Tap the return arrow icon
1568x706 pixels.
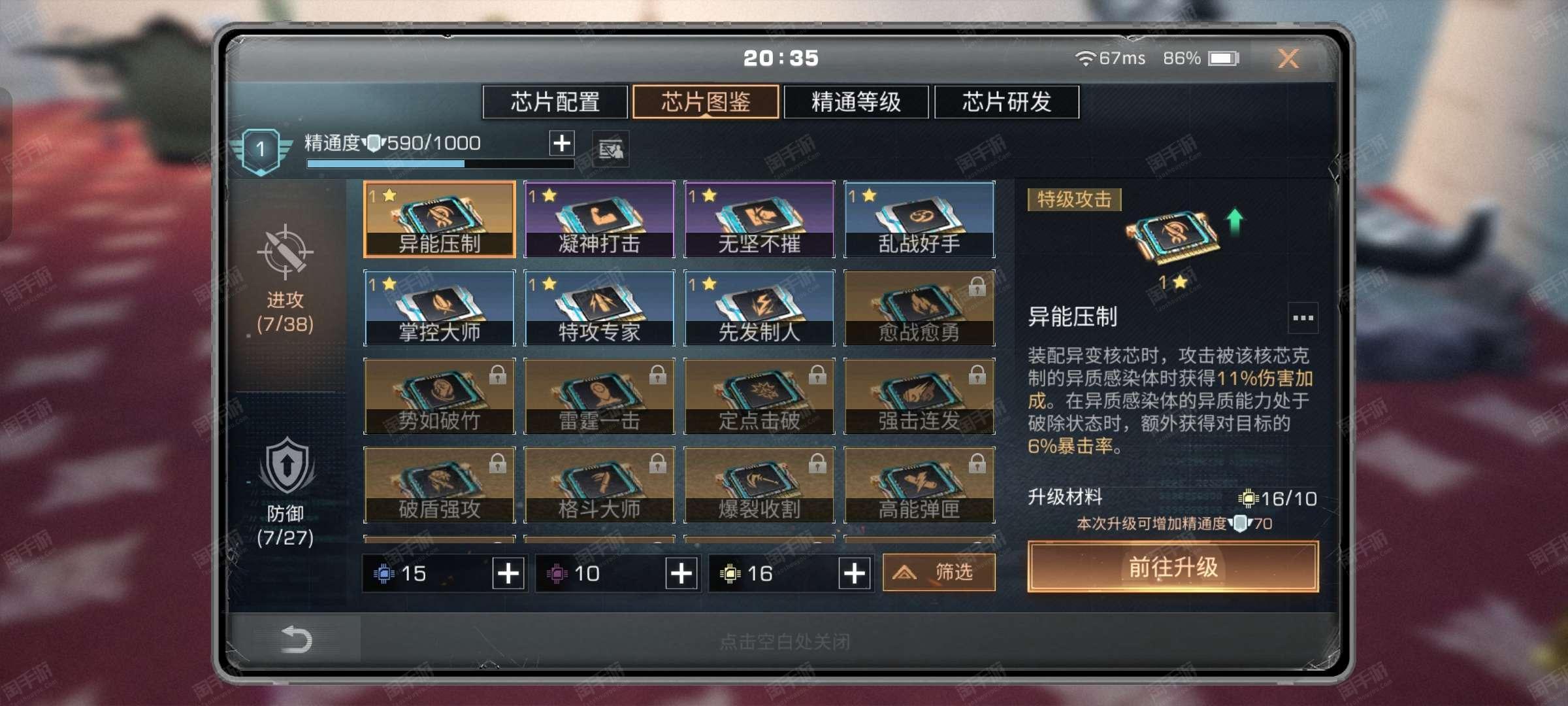point(296,639)
